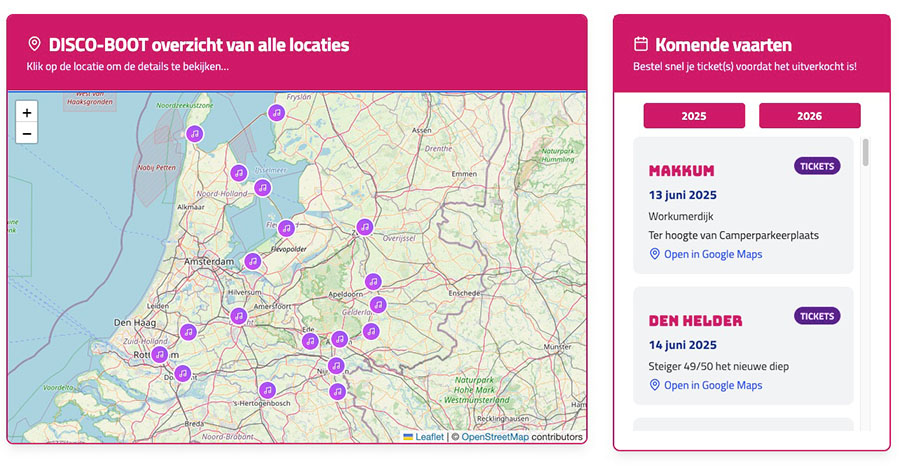Click the TICKETS button for Den Helder
The image size is (900, 466).
[x=817, y=316]
